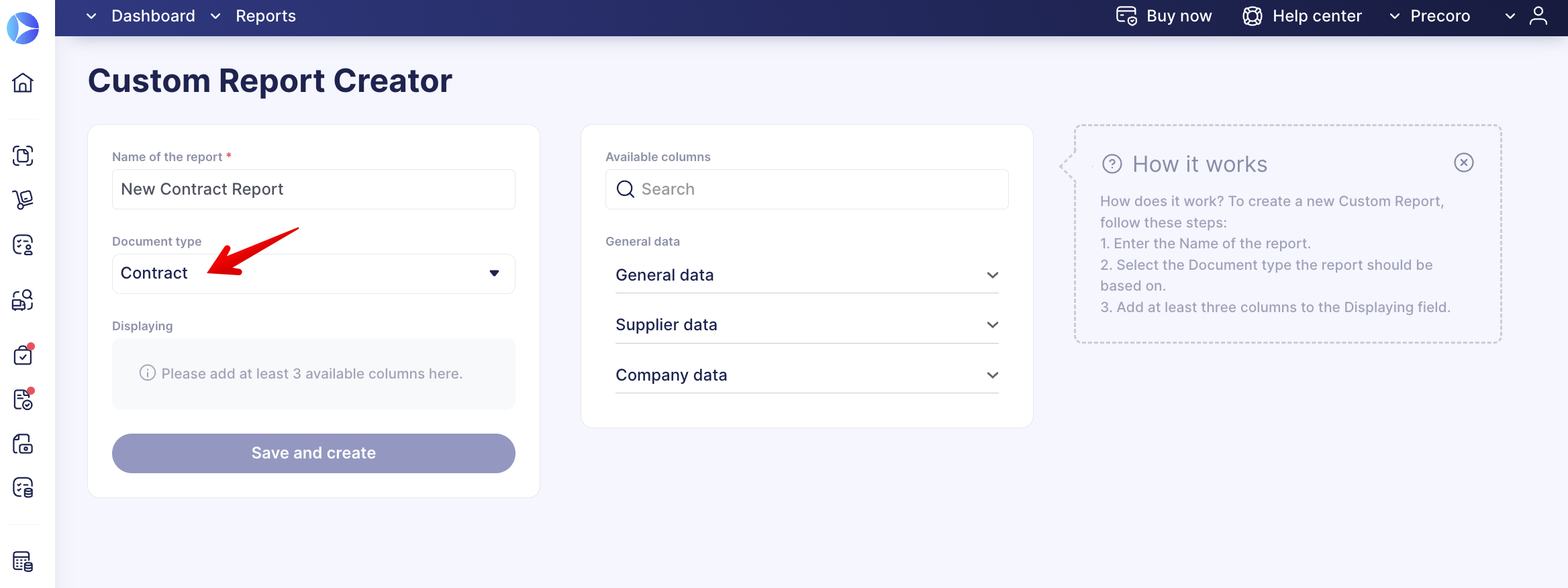Click the Buy now card icon
Viewport: 1568px width, 588px height.
(1126, 16)
